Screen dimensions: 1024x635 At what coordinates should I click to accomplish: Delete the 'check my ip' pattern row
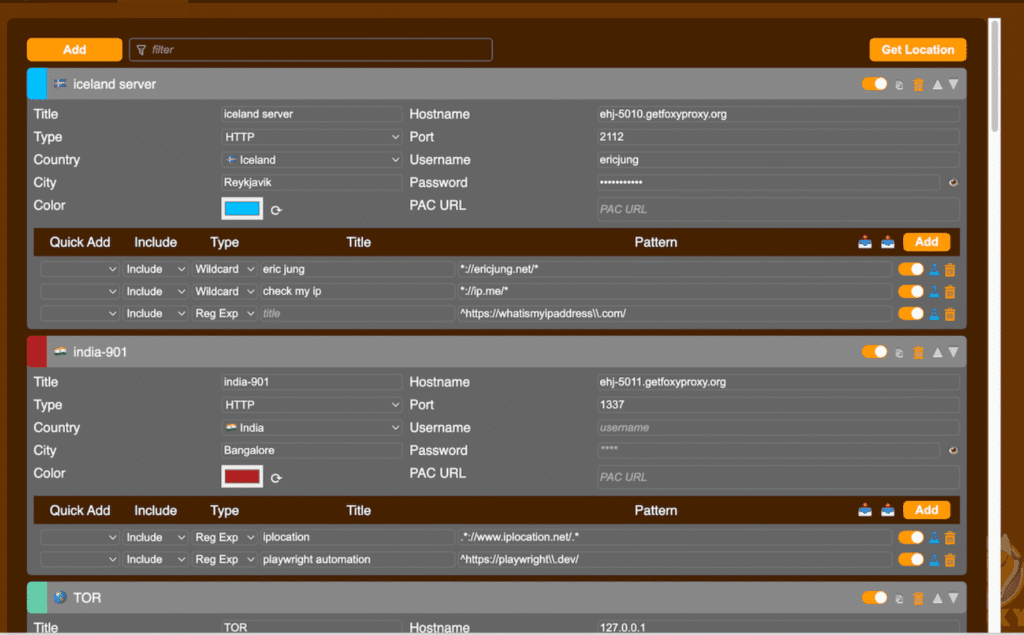(950, 292)
